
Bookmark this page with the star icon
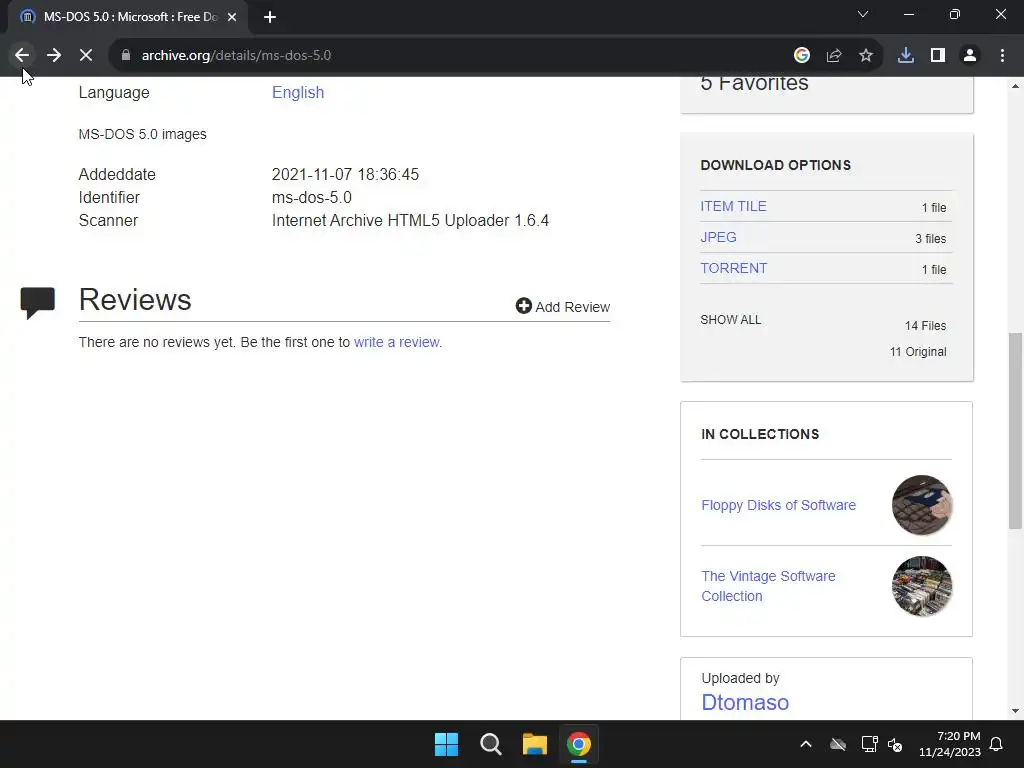866,56
